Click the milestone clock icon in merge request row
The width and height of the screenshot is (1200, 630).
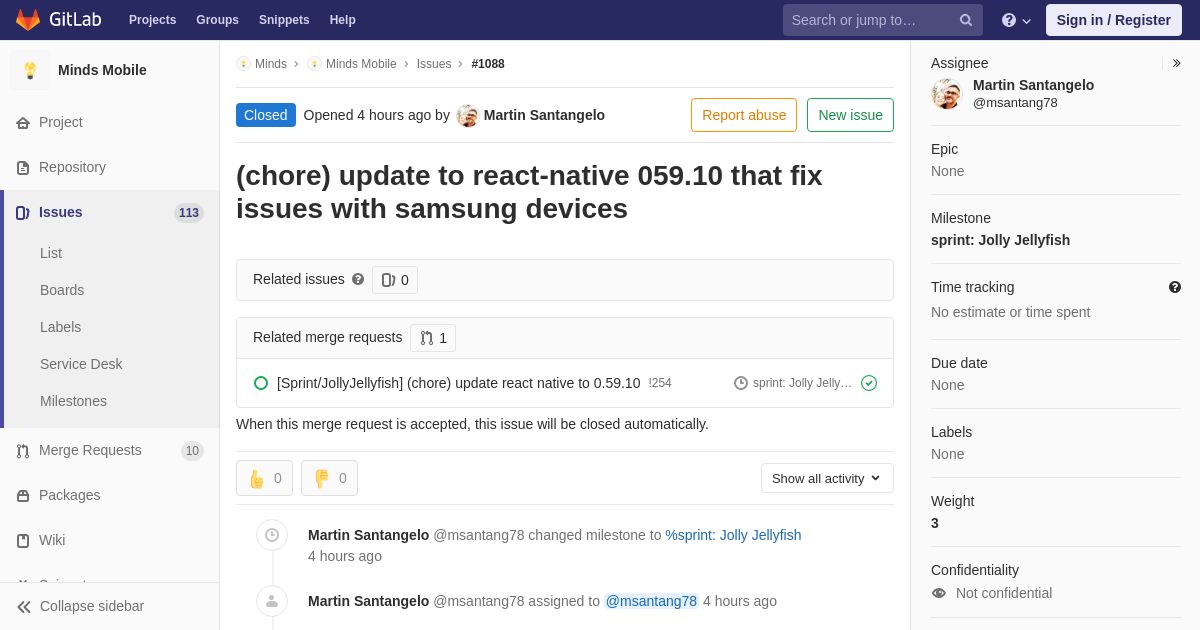(x=741, y=383)
